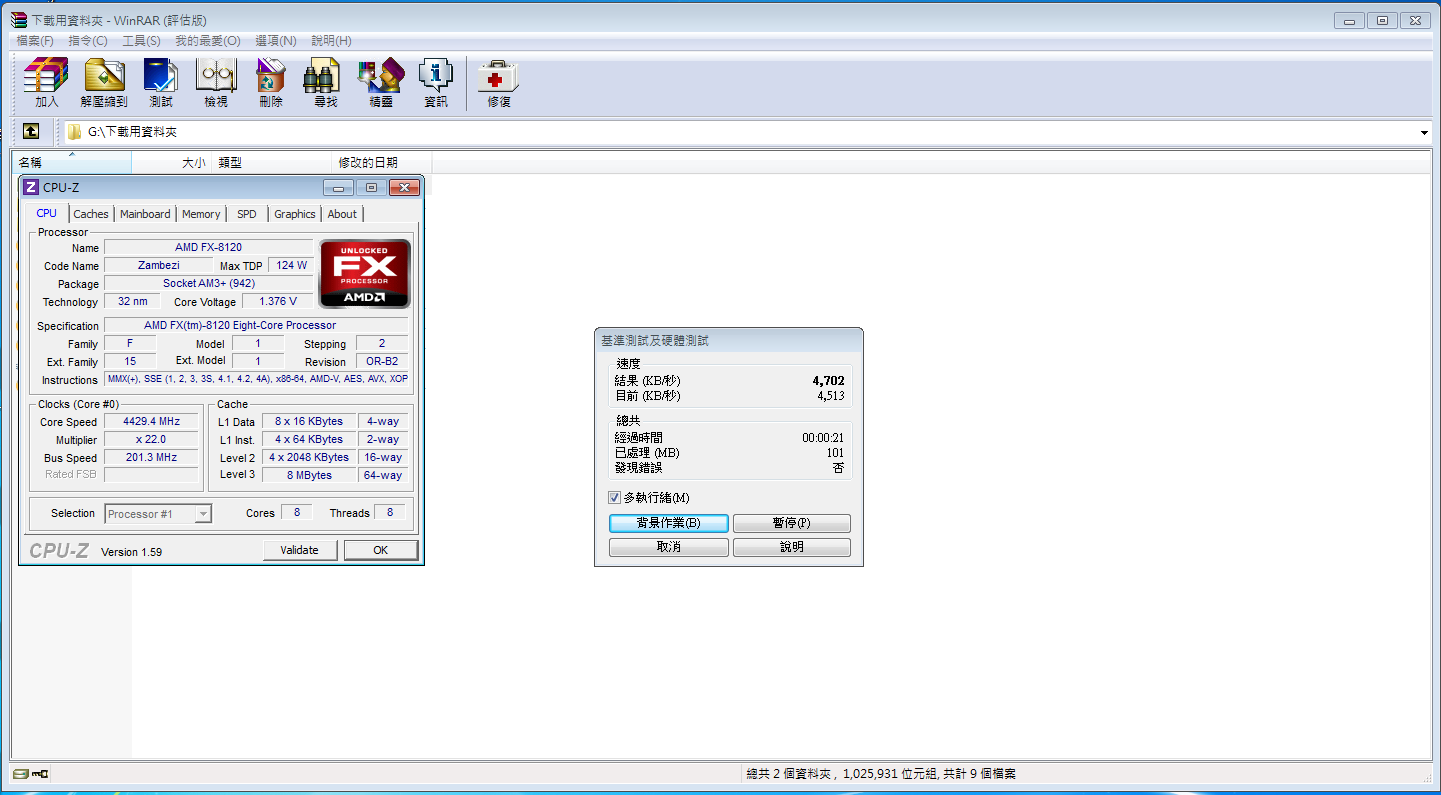1441x795 pixels.
Task: Open the Favorites (我的最愛) menu
Action: coord(208,41)
